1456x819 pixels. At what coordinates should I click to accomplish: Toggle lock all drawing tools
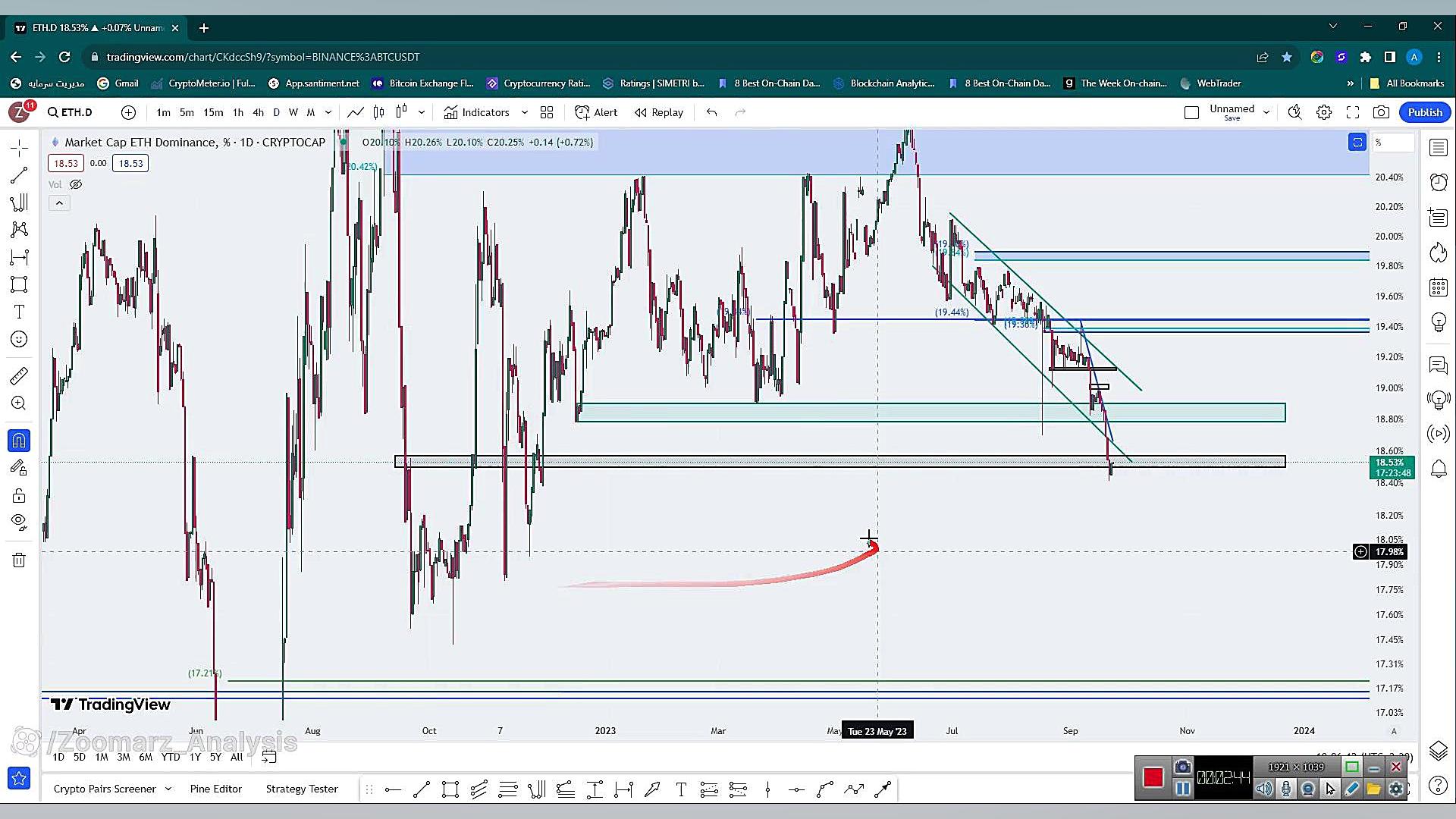click(19, 495)
